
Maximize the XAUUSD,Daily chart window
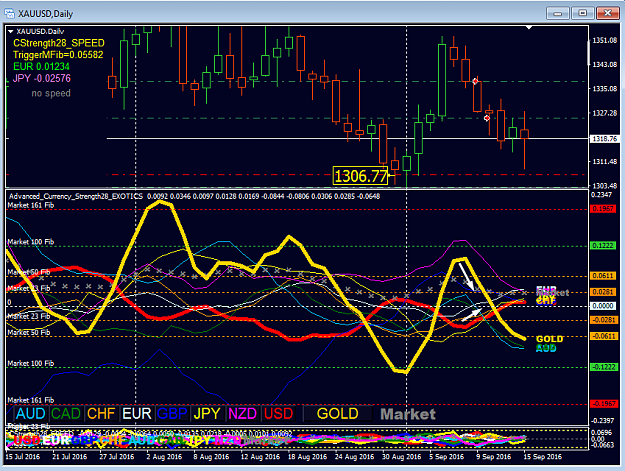click(582, 14)
